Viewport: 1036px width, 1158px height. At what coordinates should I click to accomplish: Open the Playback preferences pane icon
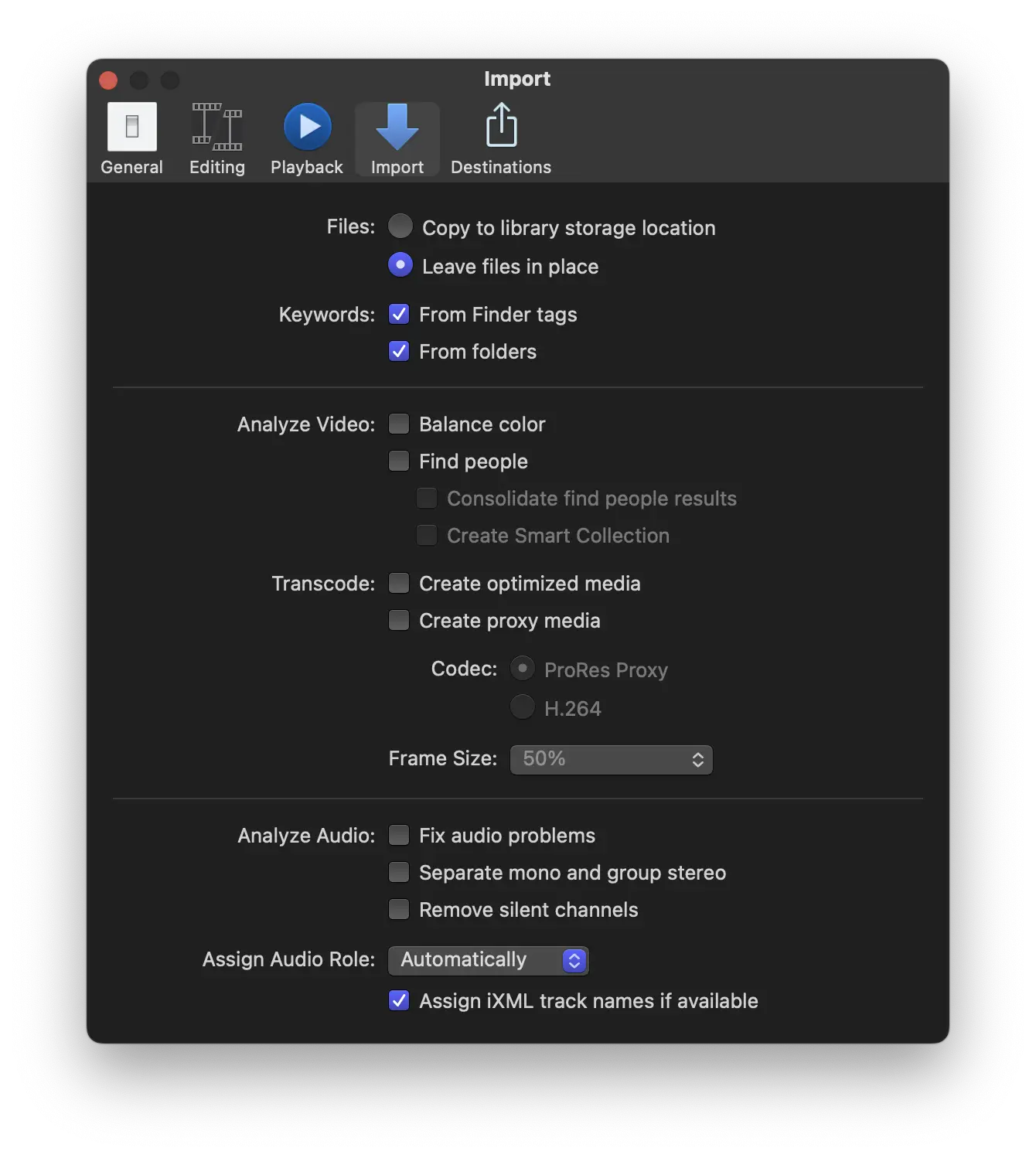tap(307, 127)
